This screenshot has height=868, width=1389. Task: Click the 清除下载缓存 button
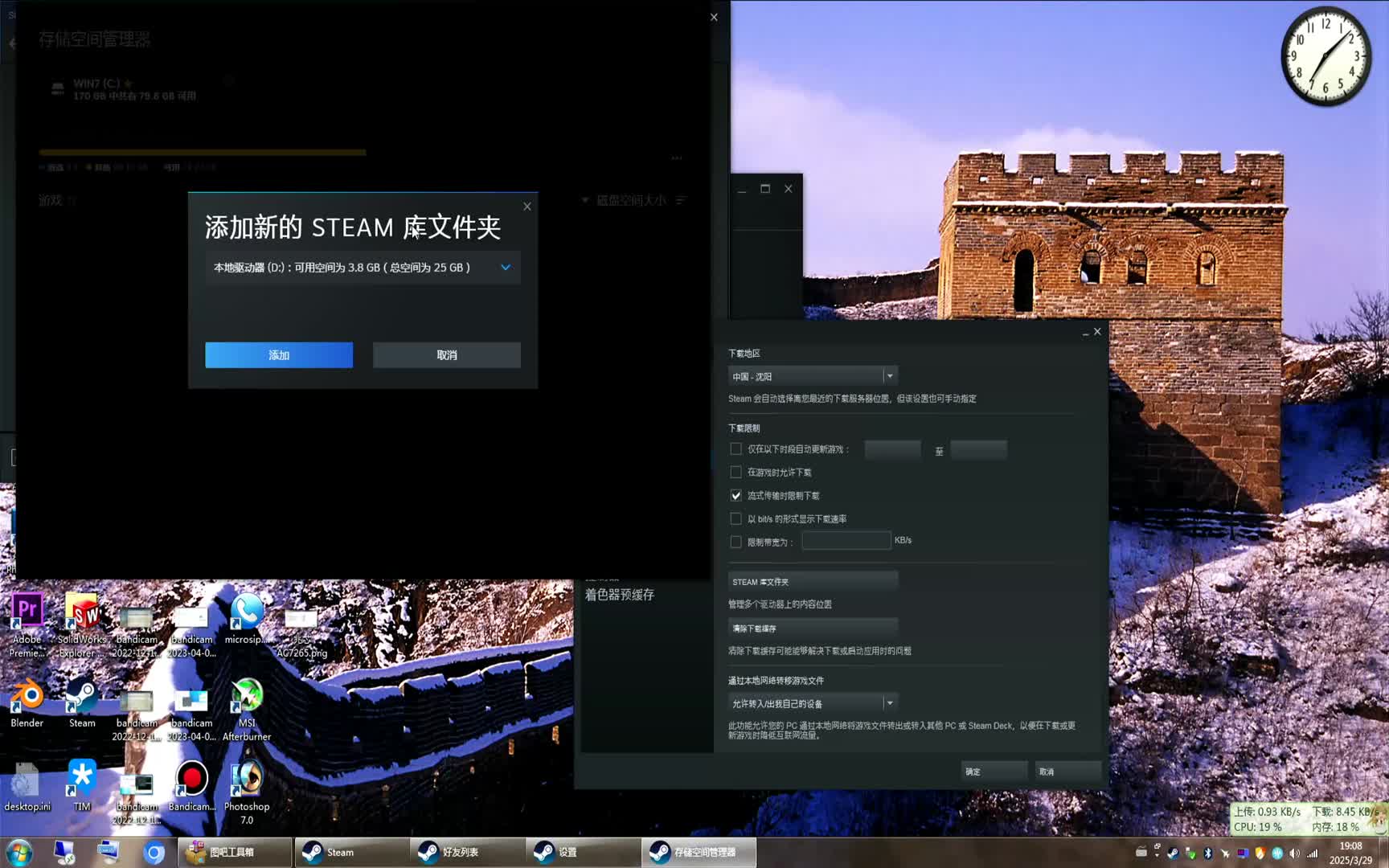(x=812, y=628)
